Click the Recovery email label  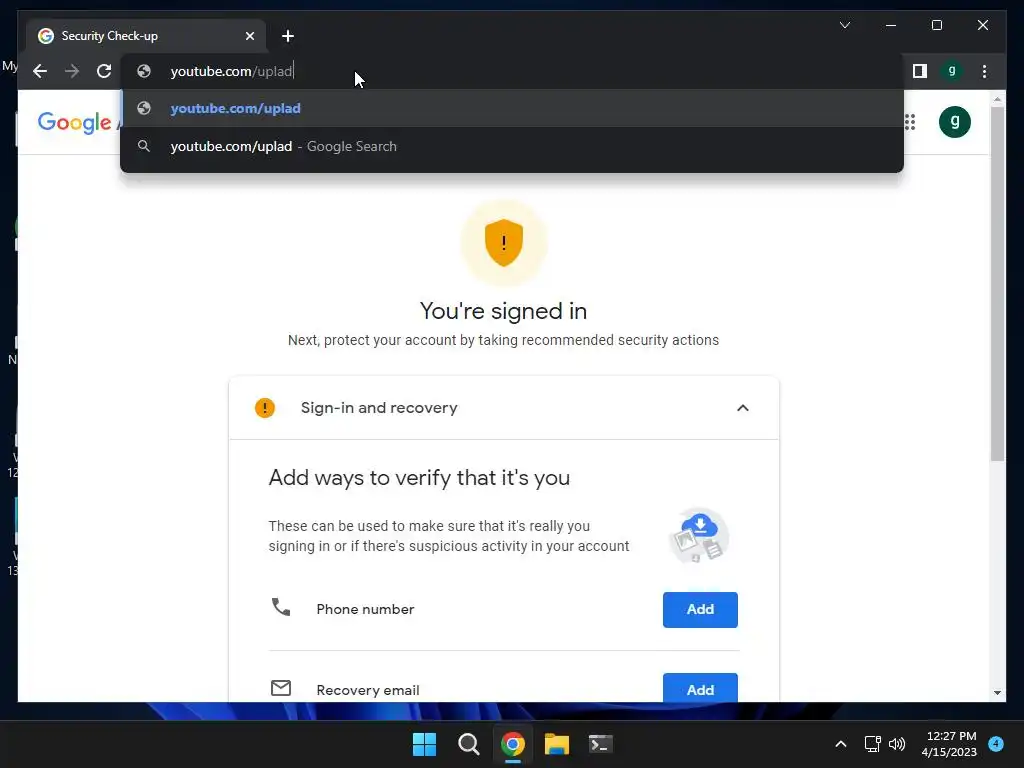[368, 690]
